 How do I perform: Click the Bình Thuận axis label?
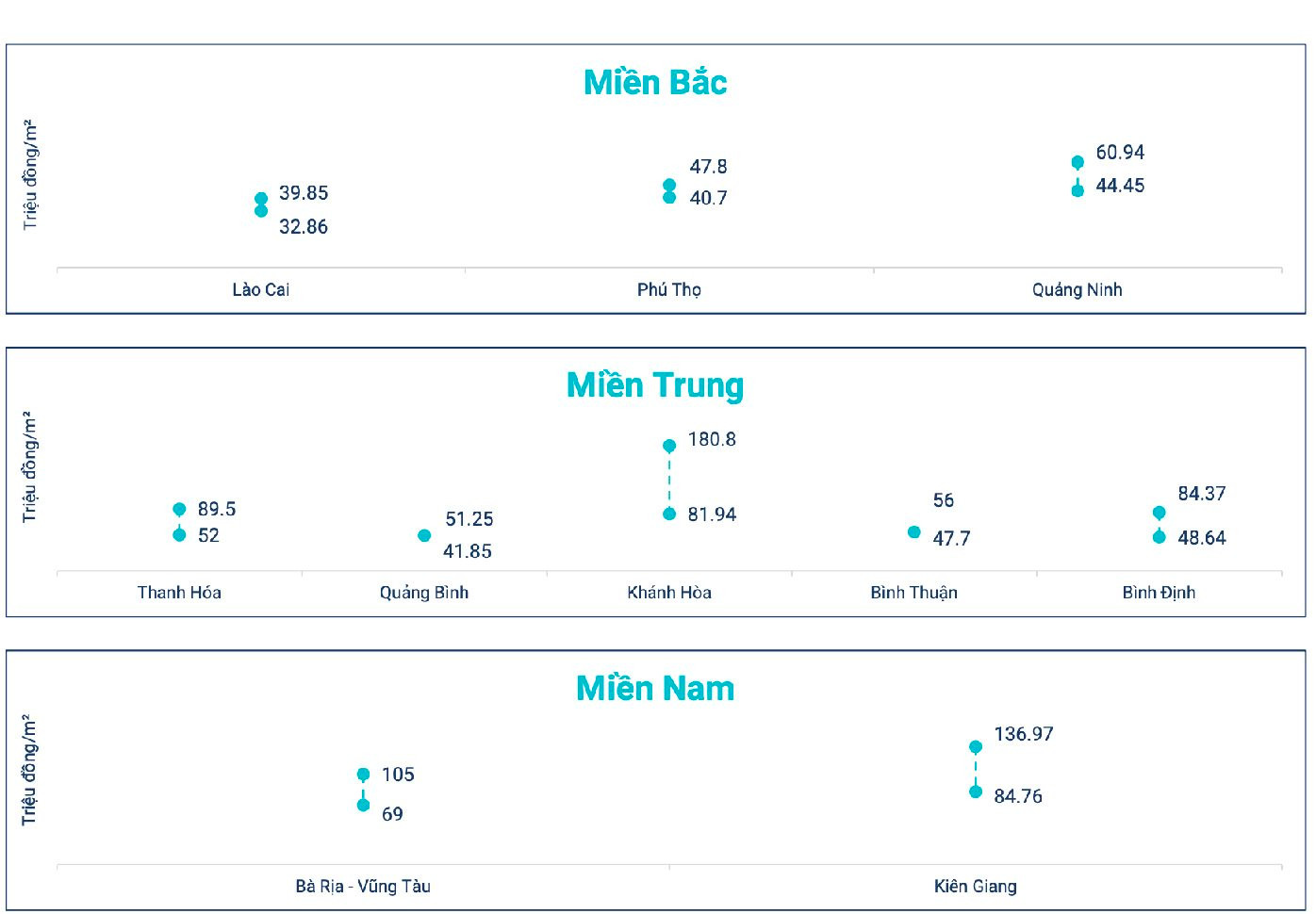coord(913,593)
